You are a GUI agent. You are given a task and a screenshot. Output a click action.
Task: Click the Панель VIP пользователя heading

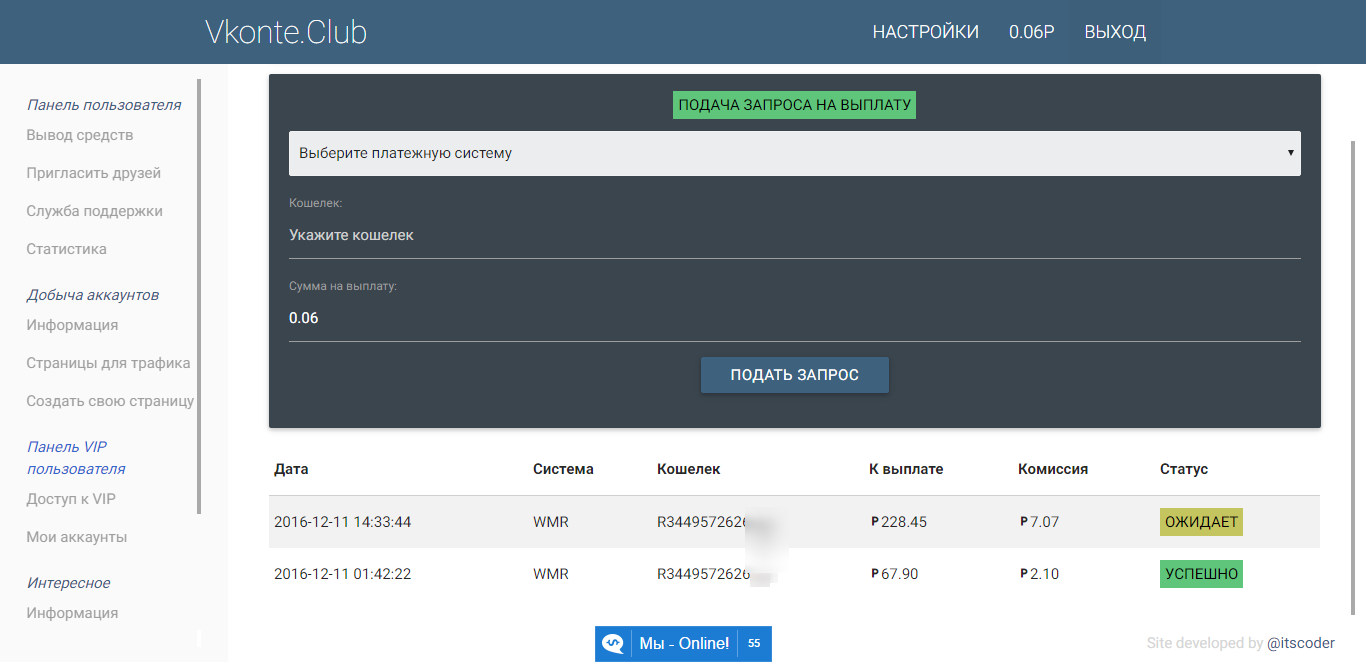click(76, 458)
